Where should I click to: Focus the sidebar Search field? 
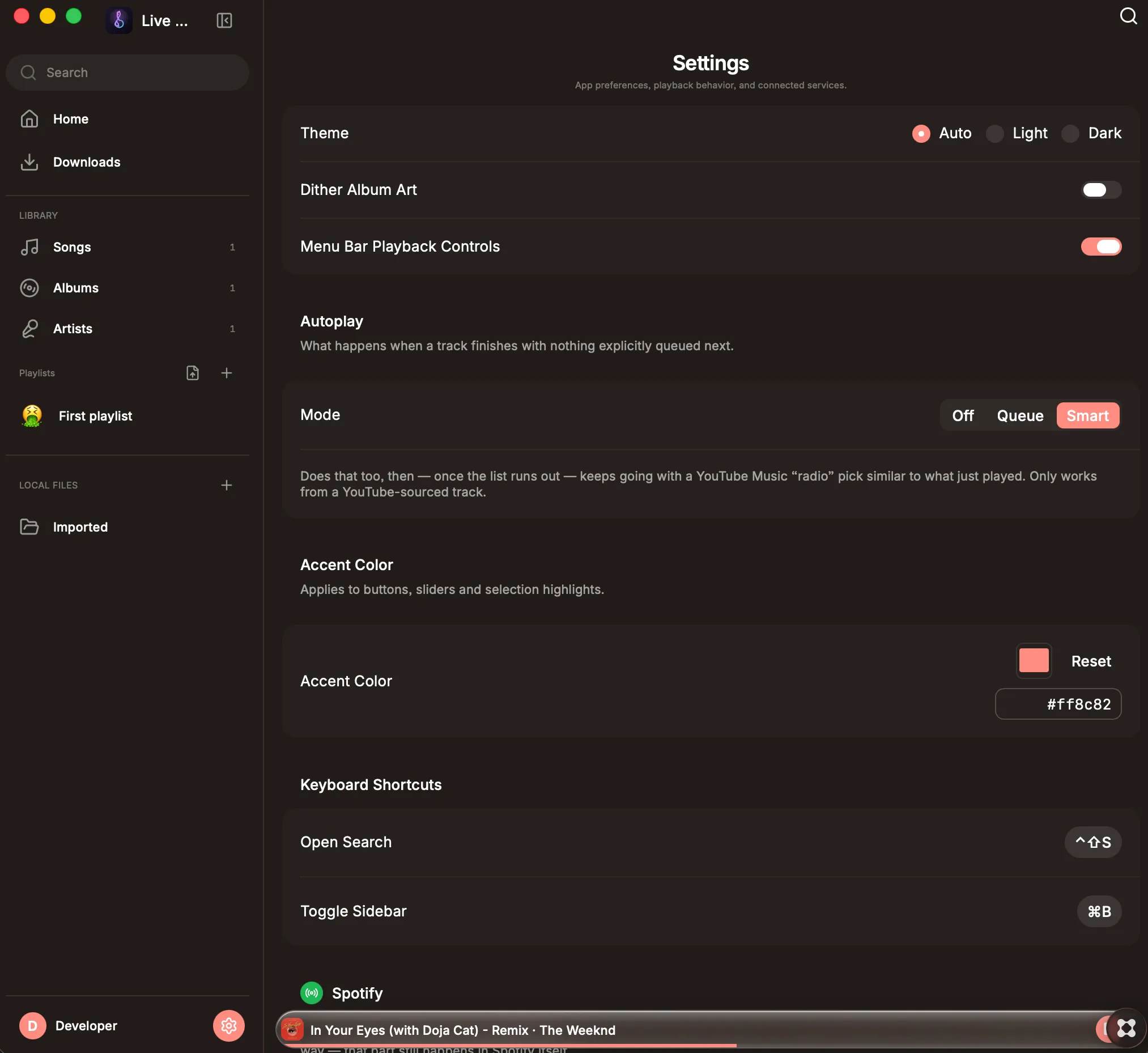pos(127,73)
